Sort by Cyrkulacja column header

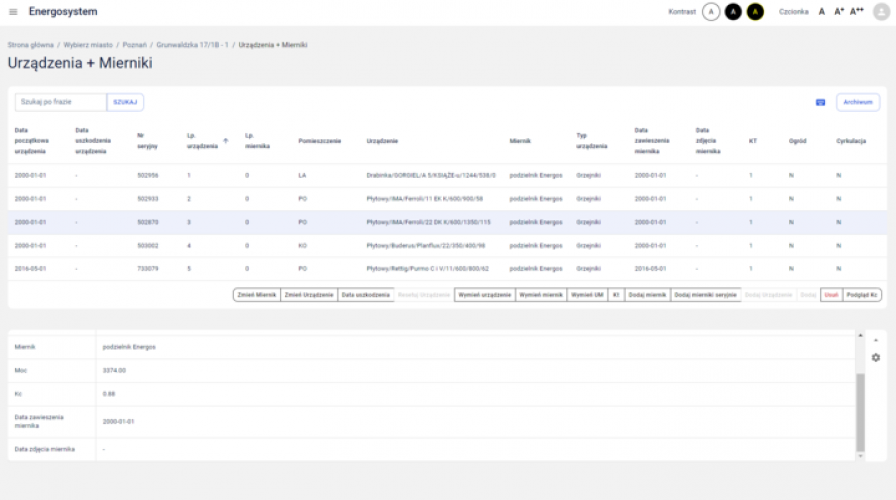(x=851, y=141)
